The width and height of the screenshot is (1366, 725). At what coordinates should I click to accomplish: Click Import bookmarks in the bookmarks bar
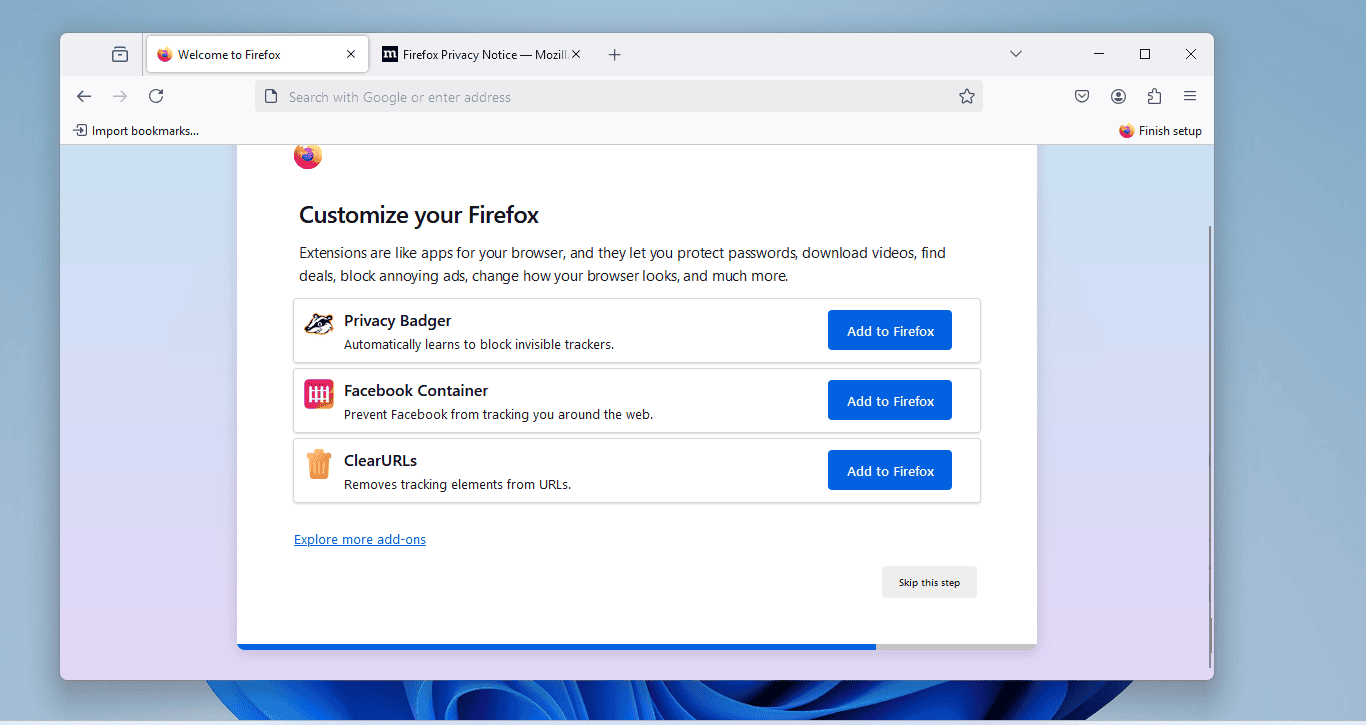(x=136, y=131)
